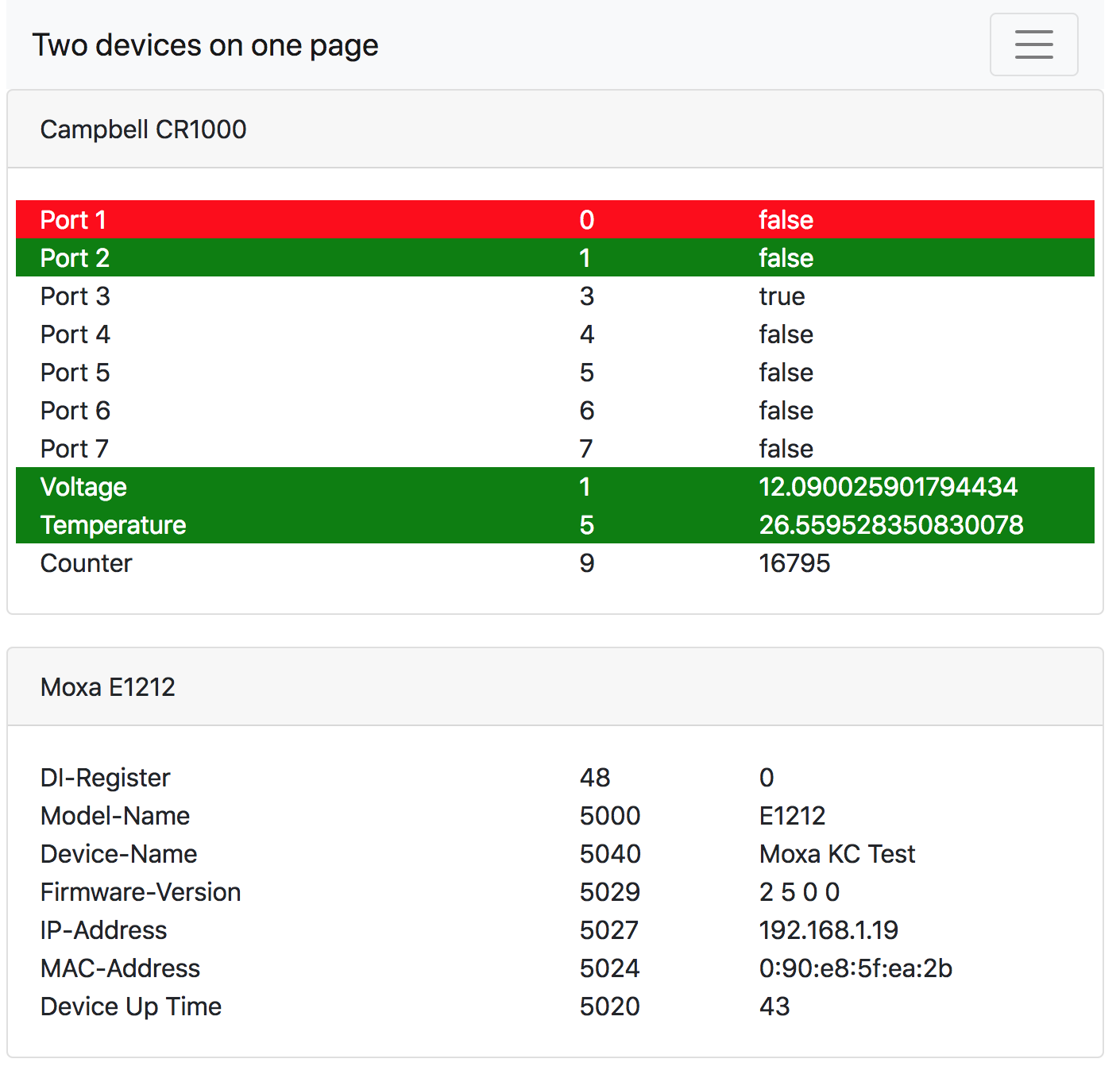Click the red 'Port 1' row label
This screenshot has height=1082, width=1120.
(73, 220)
